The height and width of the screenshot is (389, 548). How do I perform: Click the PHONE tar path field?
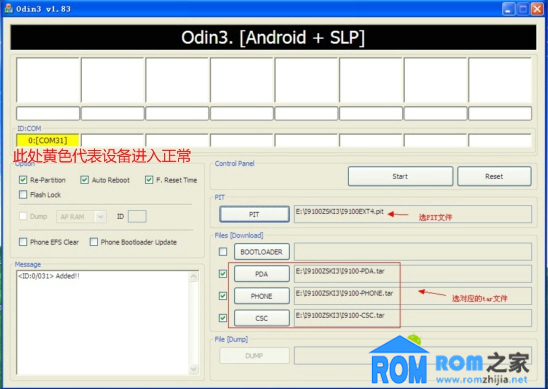pyautogui.click(x=413, y=296)
